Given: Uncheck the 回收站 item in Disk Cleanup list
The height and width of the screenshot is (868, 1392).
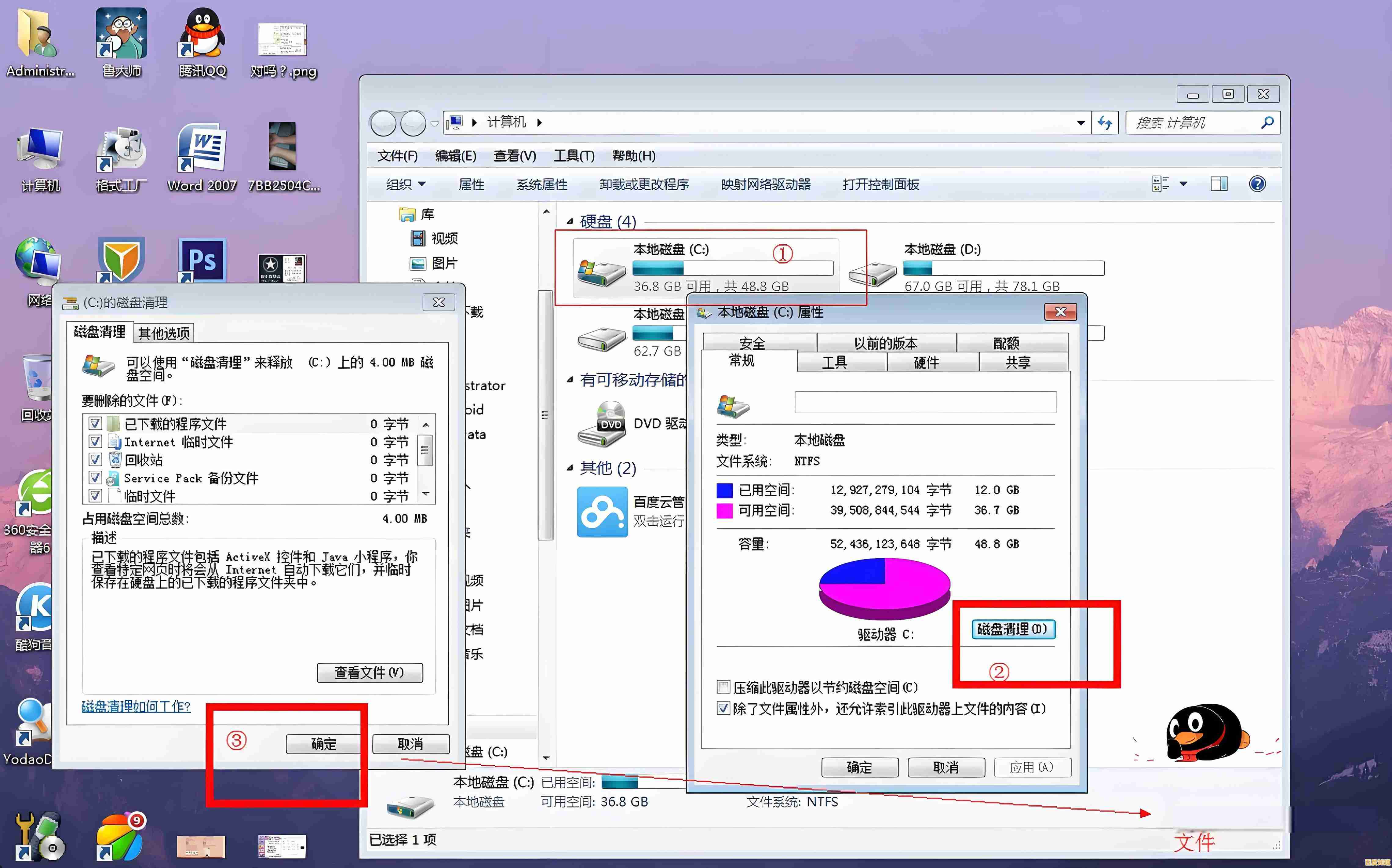Looking at the screenshot, I should click(95, 459).
